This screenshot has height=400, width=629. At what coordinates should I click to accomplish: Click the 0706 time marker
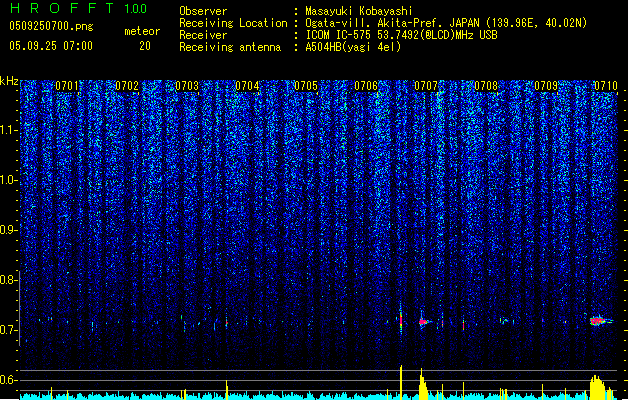click(366, 86)
